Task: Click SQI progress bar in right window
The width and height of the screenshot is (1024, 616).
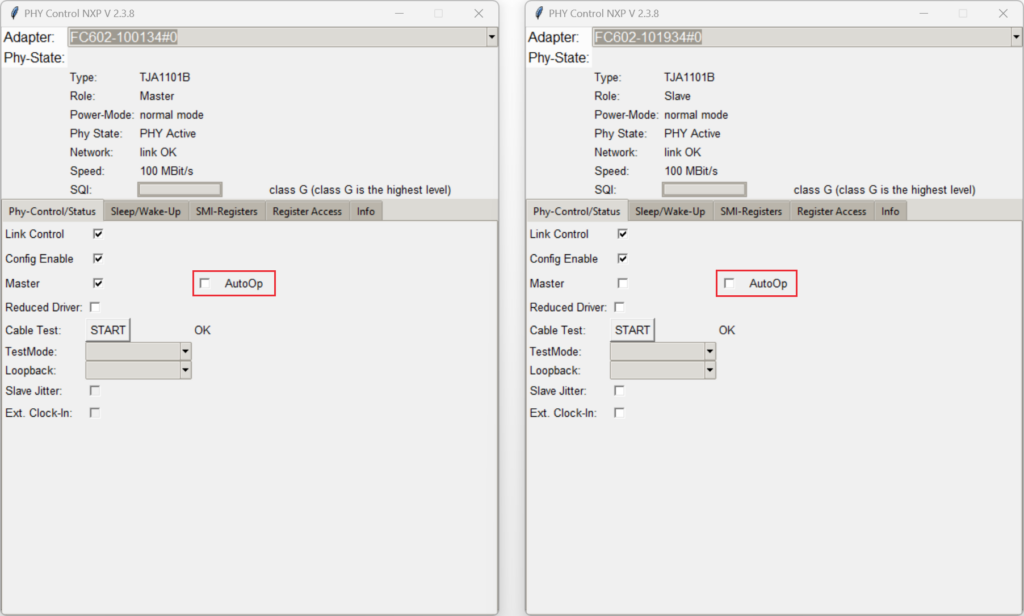Action: (704, 189)
